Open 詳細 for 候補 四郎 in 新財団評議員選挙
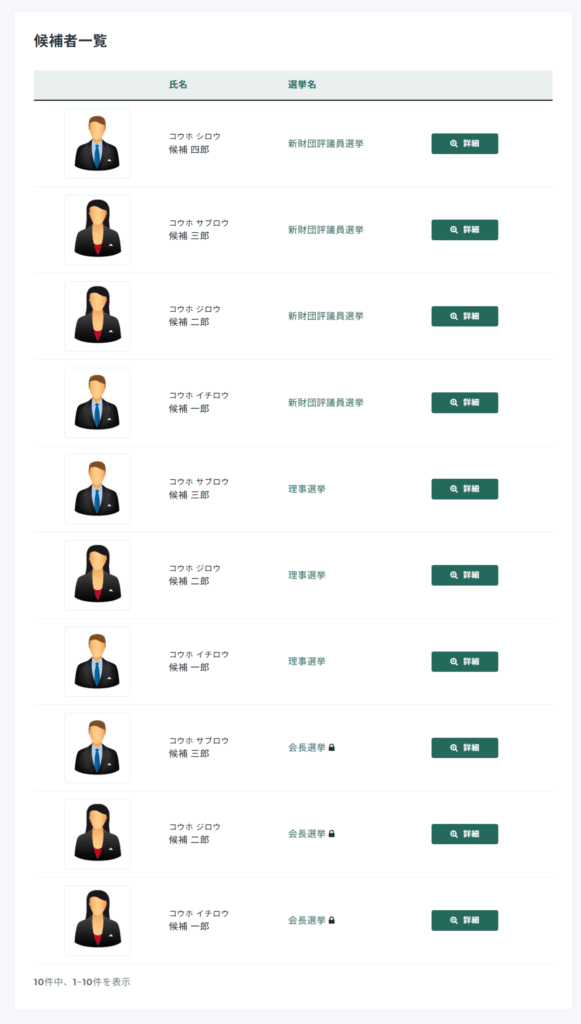581x1024 pixels. tap(464, 144)
